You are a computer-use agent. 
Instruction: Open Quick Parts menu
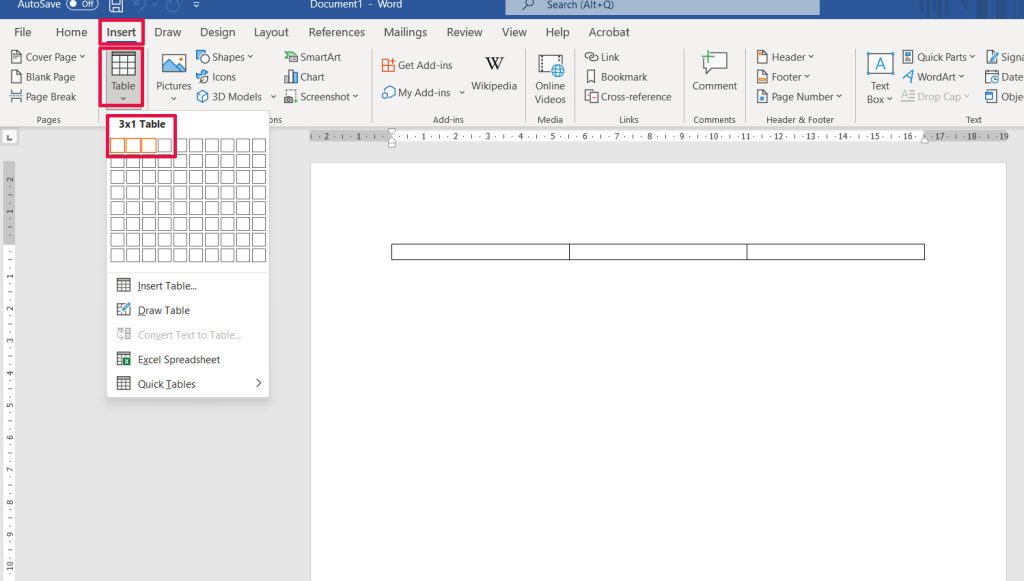938,57
